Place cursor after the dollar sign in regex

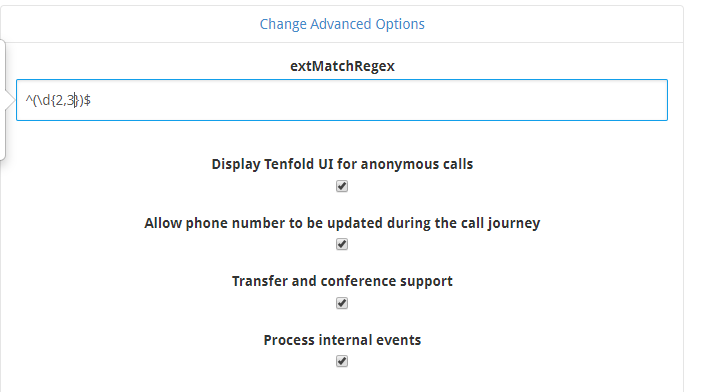[x=91, y=100]
